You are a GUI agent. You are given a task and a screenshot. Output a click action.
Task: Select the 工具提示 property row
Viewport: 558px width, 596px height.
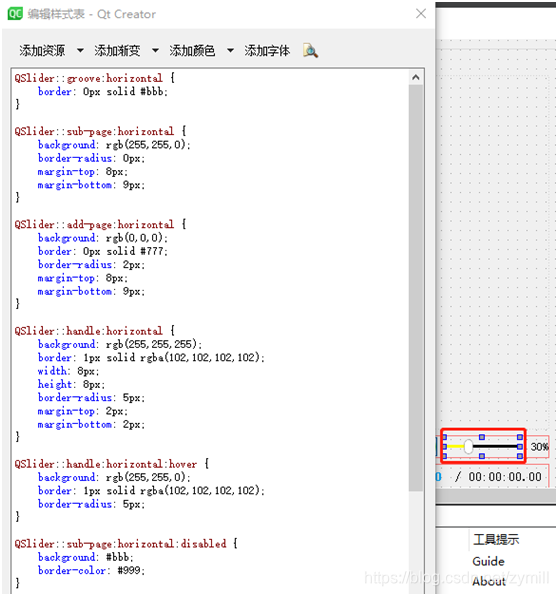pos(496,539)
